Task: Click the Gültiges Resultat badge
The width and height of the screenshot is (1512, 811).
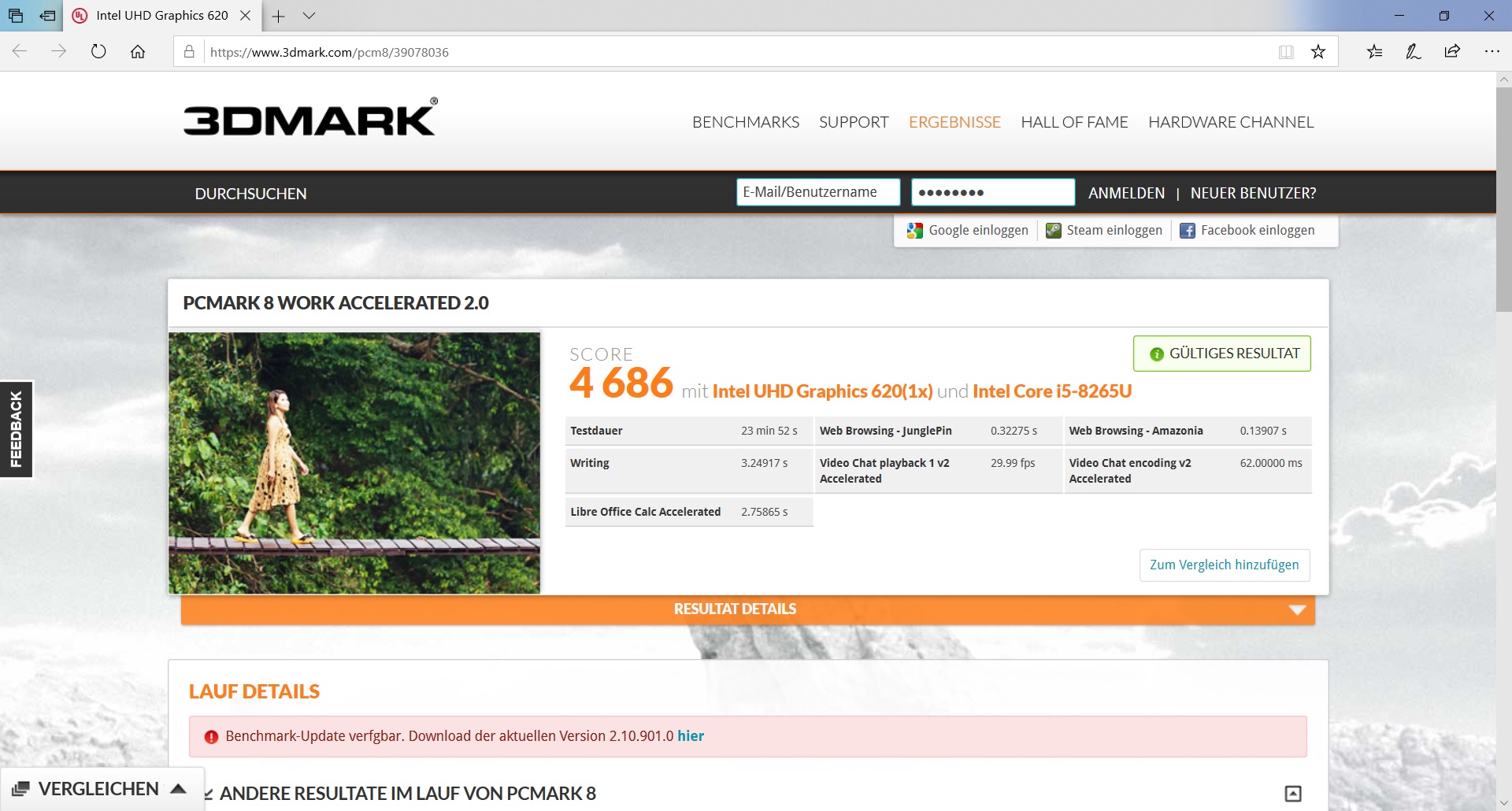Action: [1222, 354]
